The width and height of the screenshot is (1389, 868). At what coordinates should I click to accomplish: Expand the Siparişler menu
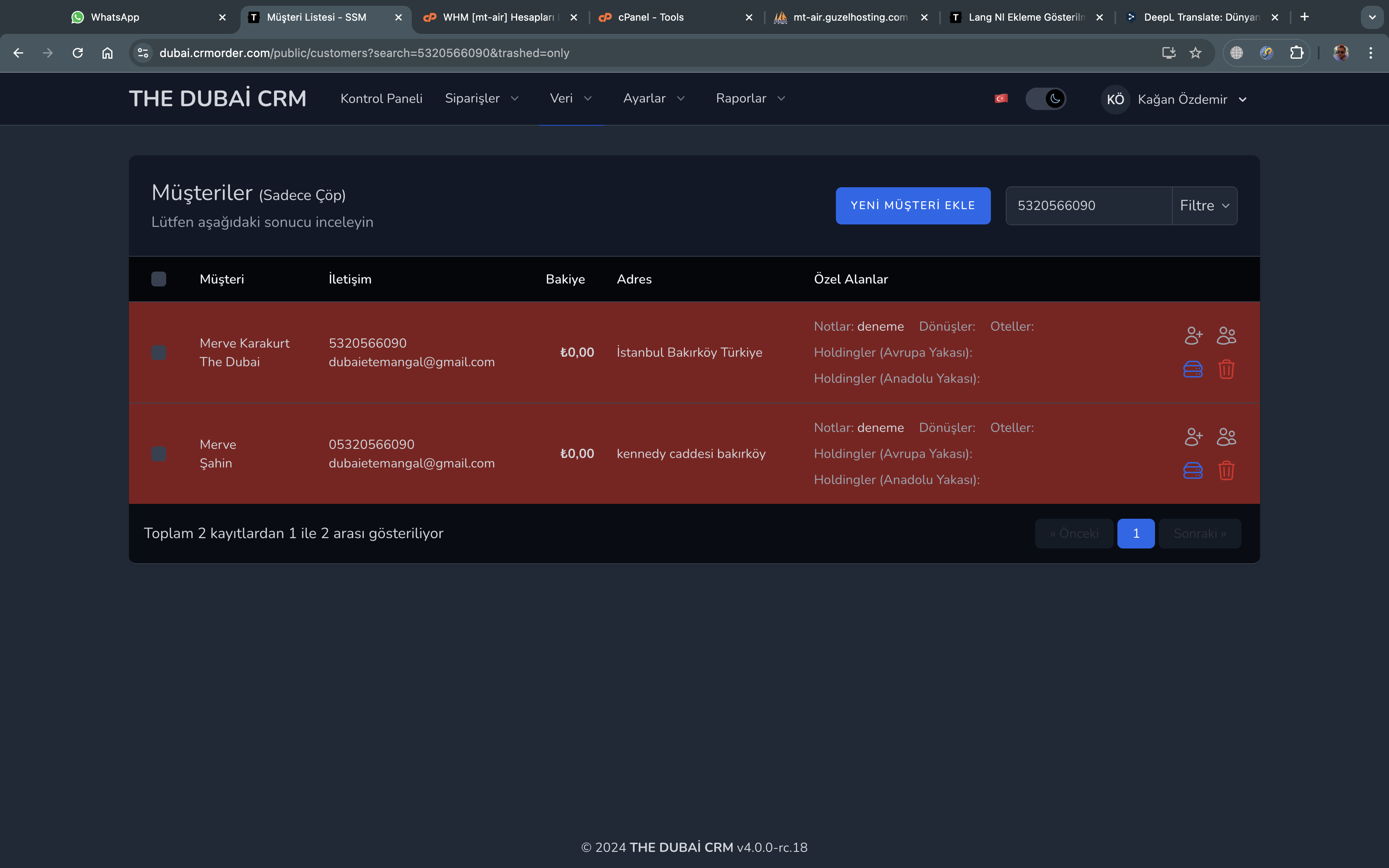482,99
